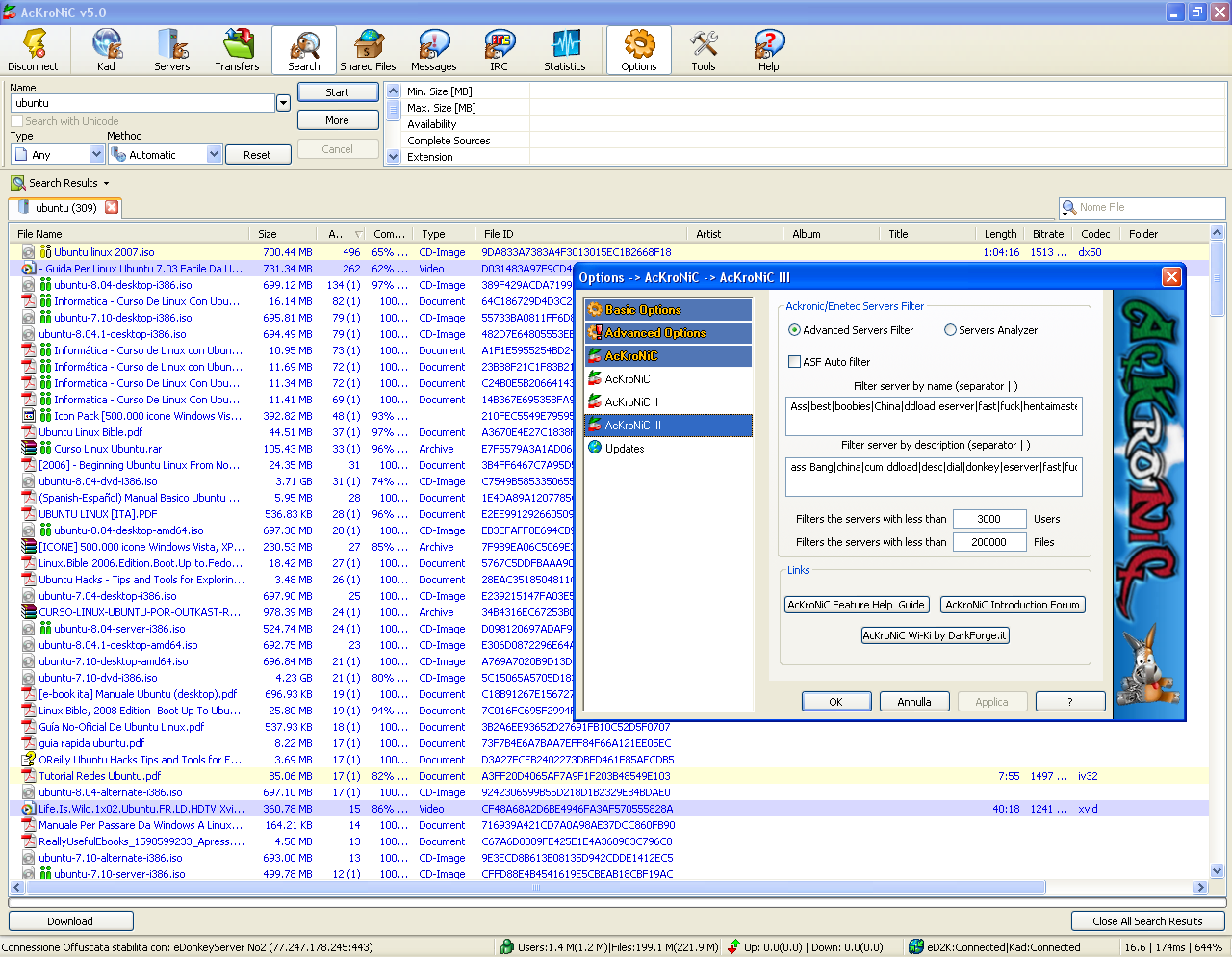Viewport: 1232px width, 957px height.
Task: Click the AcKroNiC II cherry icon
Action: click(x=595, y=402)
